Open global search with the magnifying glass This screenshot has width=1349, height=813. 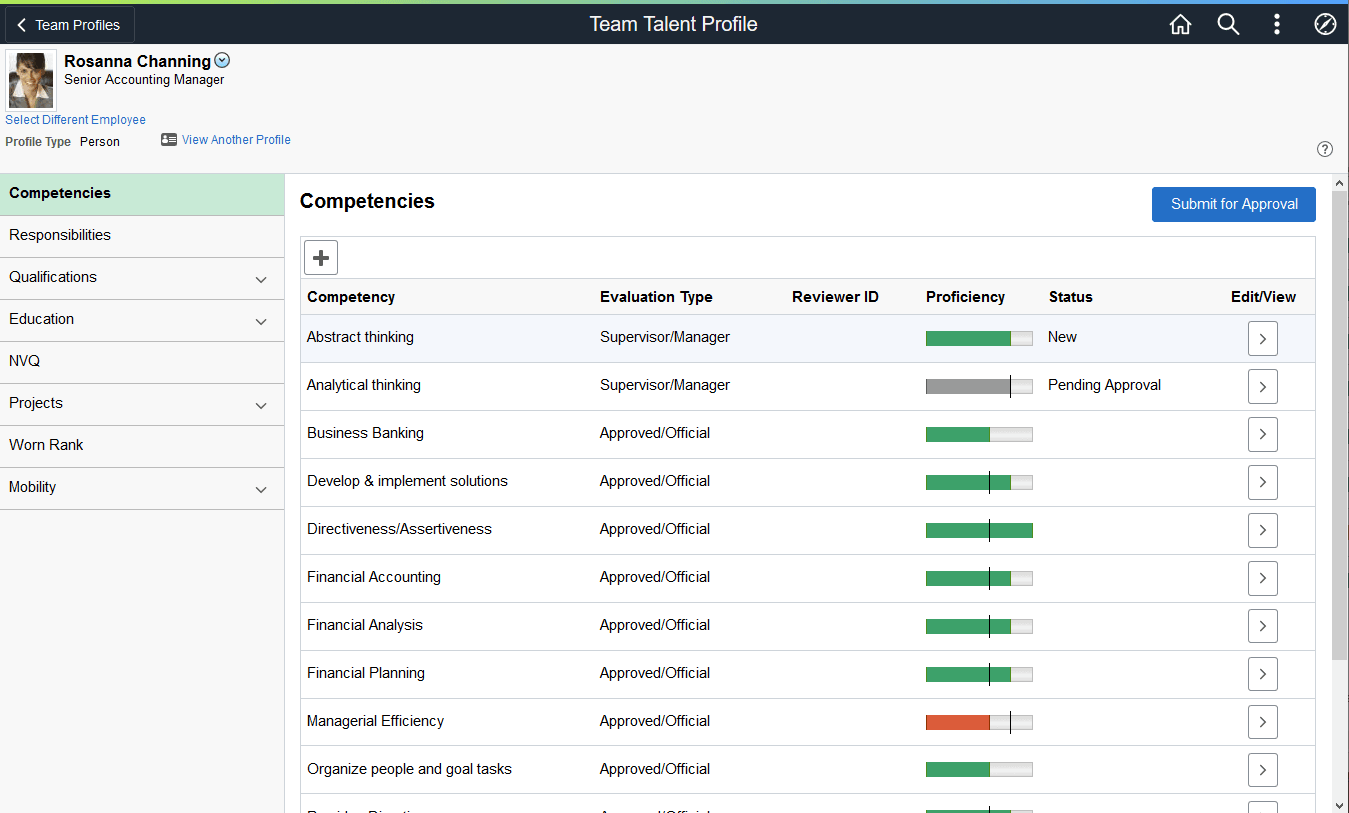click(x=1228, y=24)
